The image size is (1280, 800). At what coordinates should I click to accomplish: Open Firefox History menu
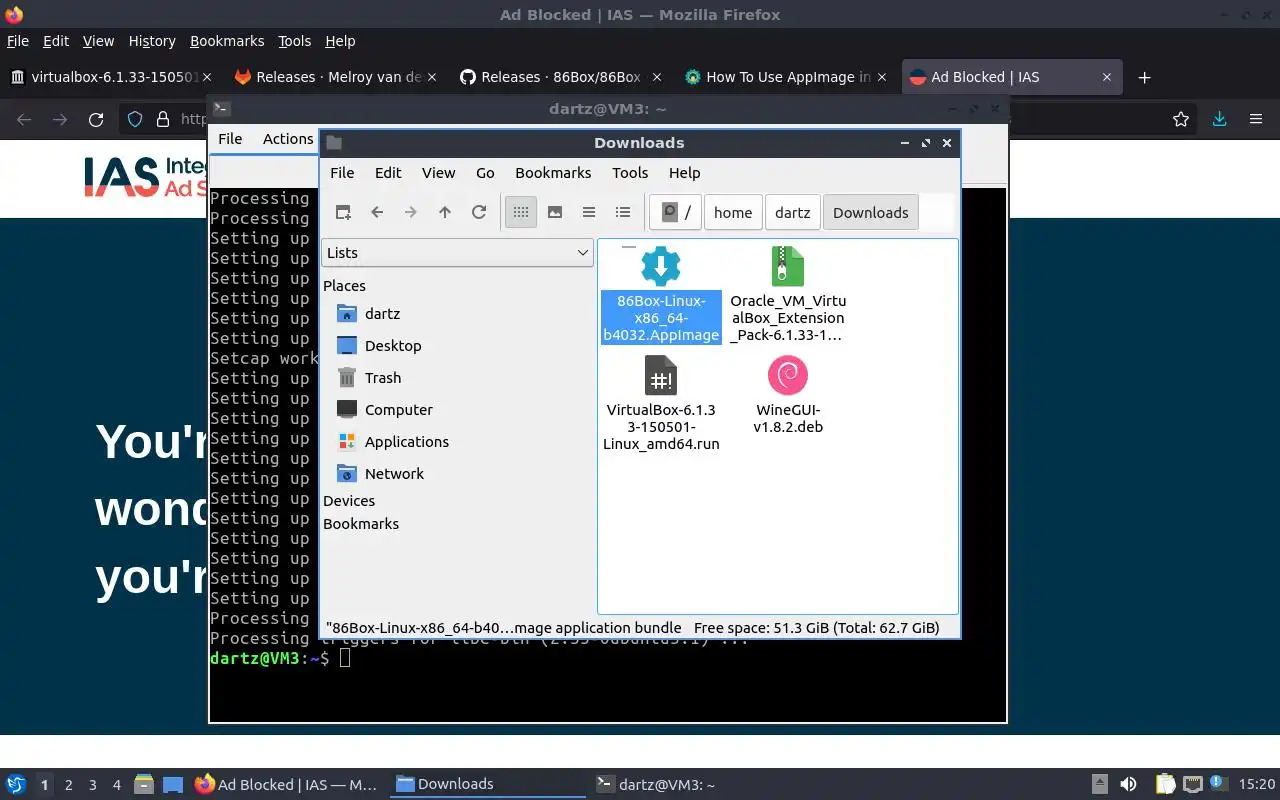[152, 41]
